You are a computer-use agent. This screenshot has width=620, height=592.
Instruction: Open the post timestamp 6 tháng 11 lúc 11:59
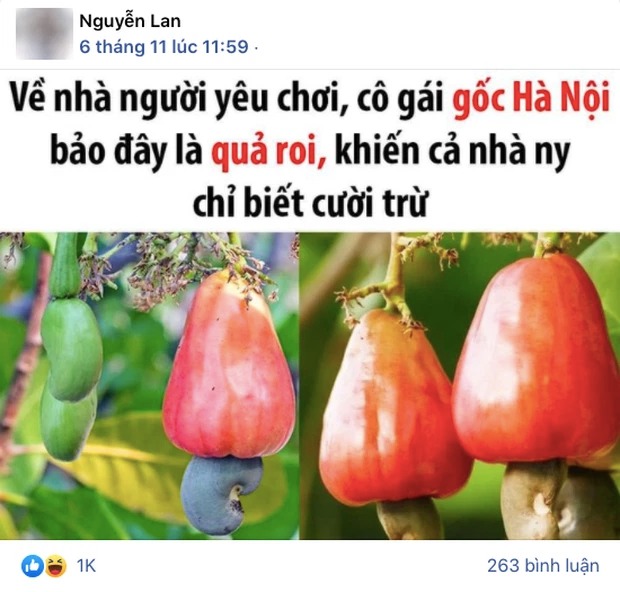click(164, 47)
